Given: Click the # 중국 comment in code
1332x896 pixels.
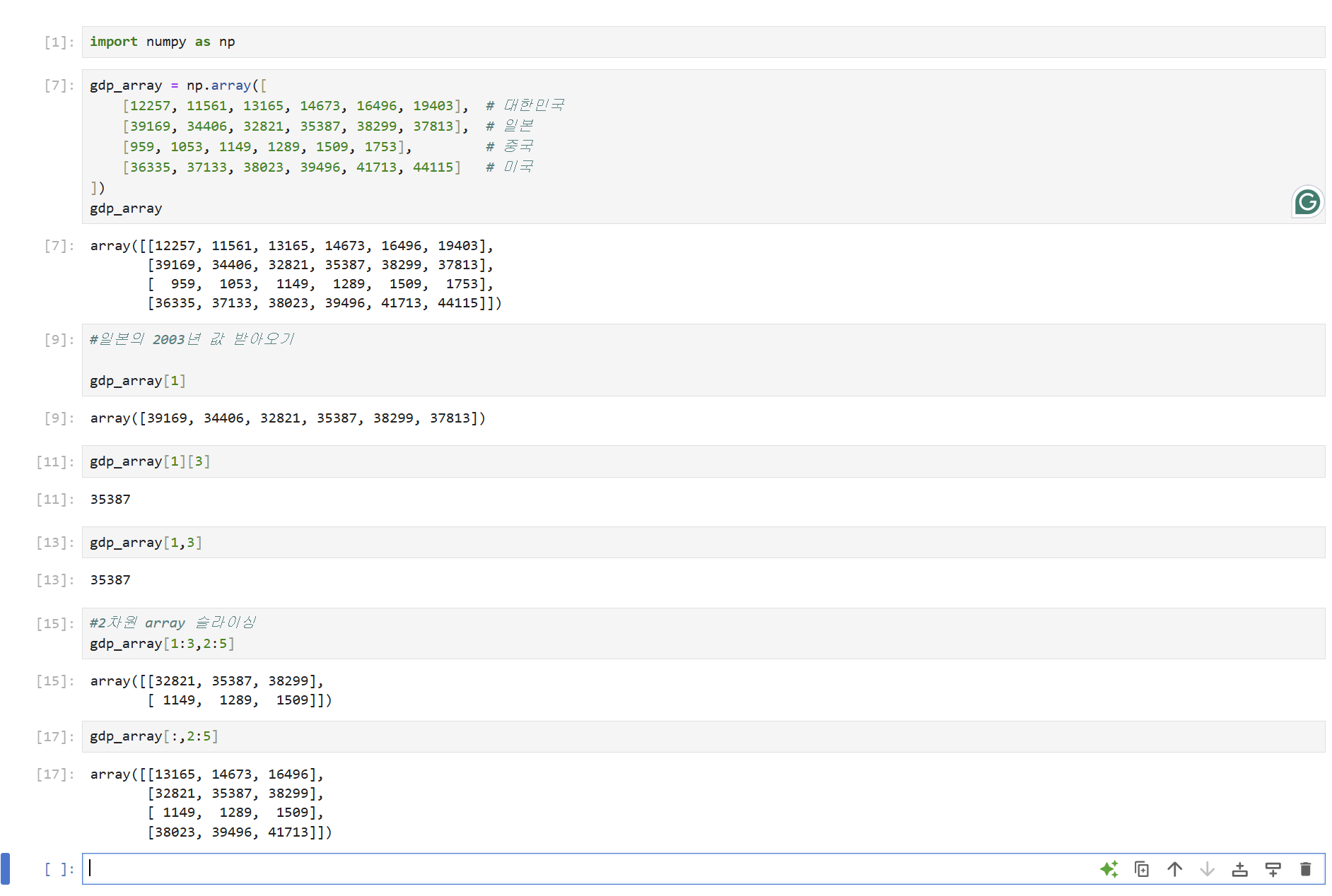Looking at the screenshot, I should [x=509, y=146].
